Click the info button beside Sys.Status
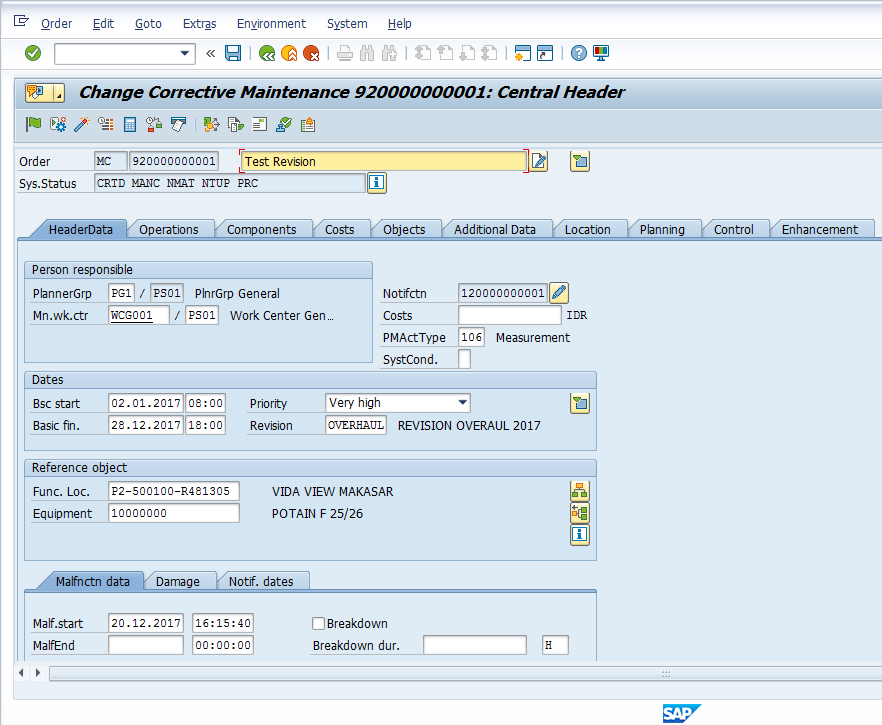This screenshot has height=725, width=882. coord(377,183)
